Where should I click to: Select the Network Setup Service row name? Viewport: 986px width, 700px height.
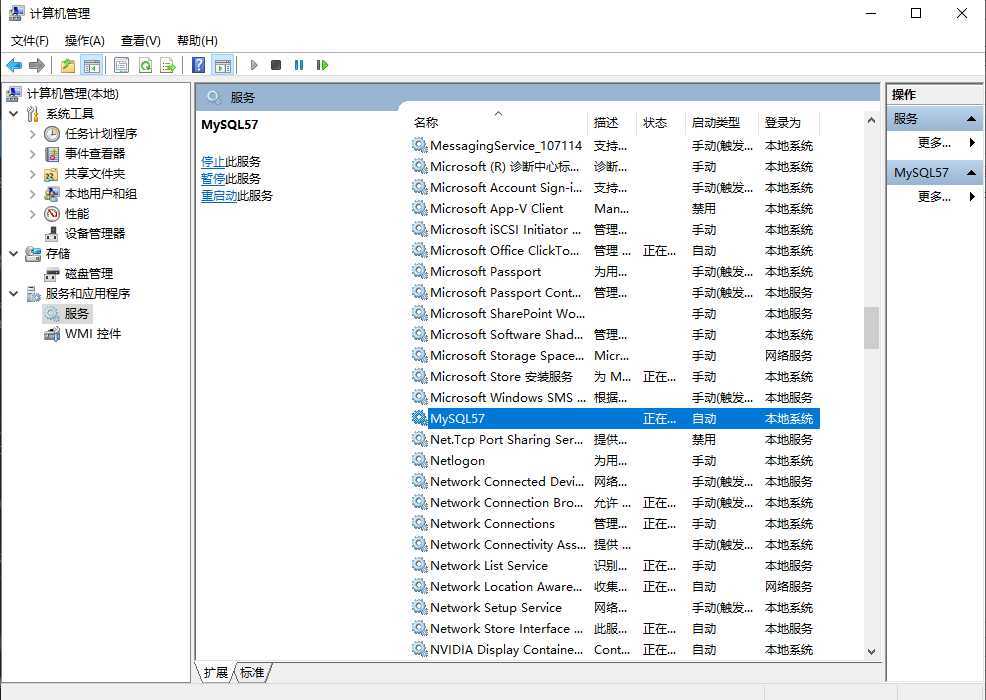[496, 608]
